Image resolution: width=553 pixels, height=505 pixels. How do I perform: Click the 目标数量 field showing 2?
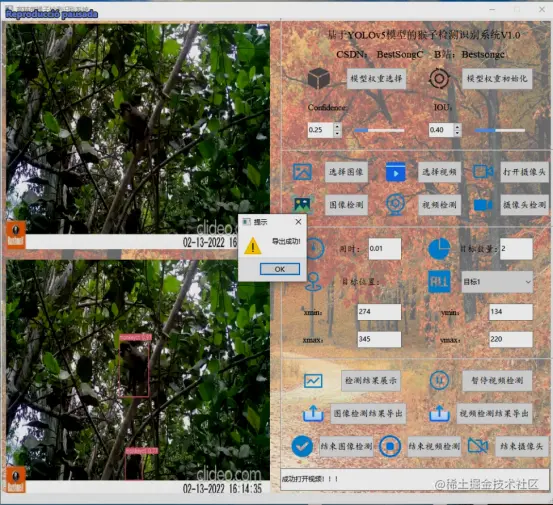tap(516, 249)
